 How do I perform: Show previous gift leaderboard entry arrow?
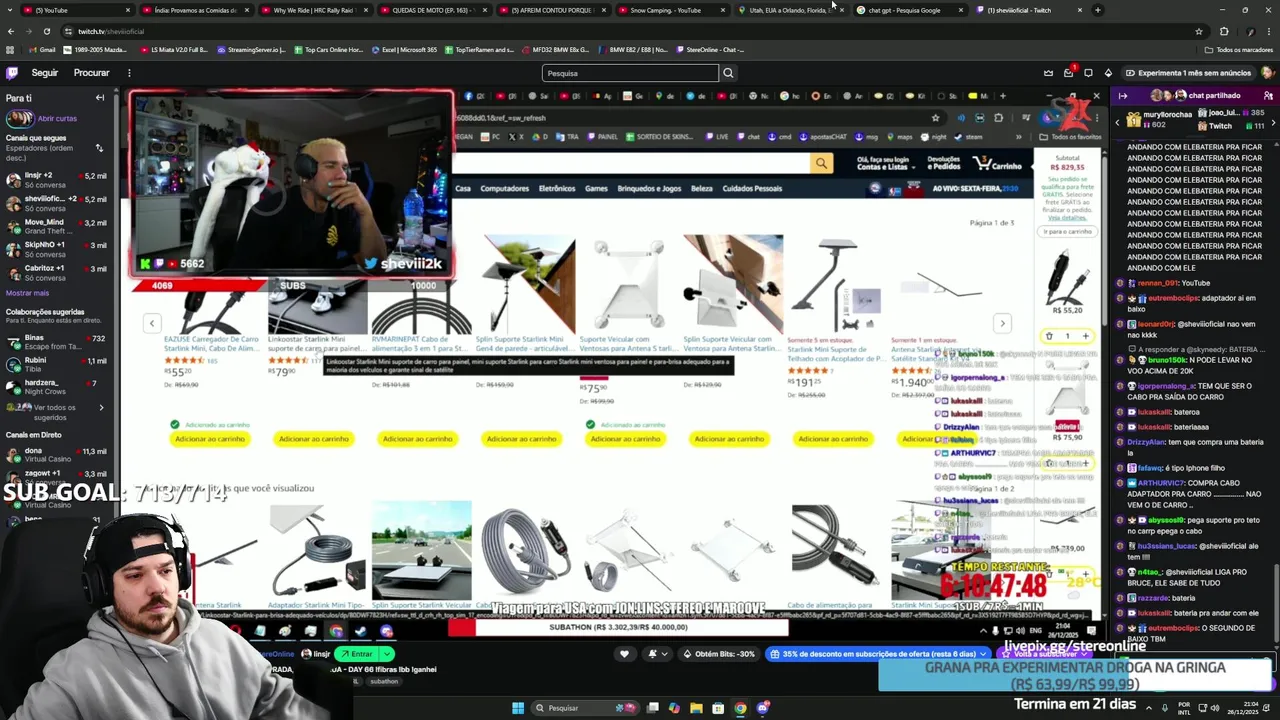1118,122
